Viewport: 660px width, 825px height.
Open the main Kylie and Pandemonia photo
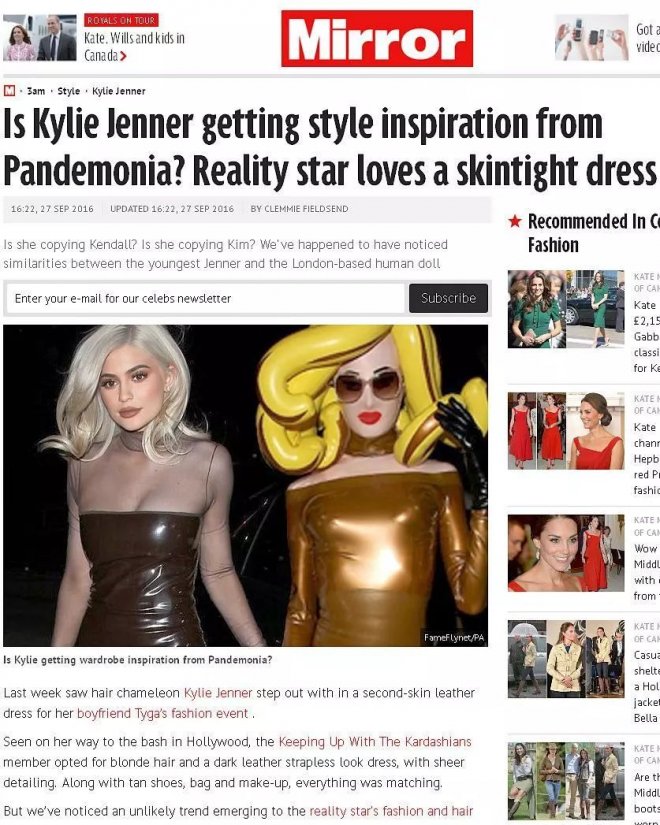(x=245, y=486)
